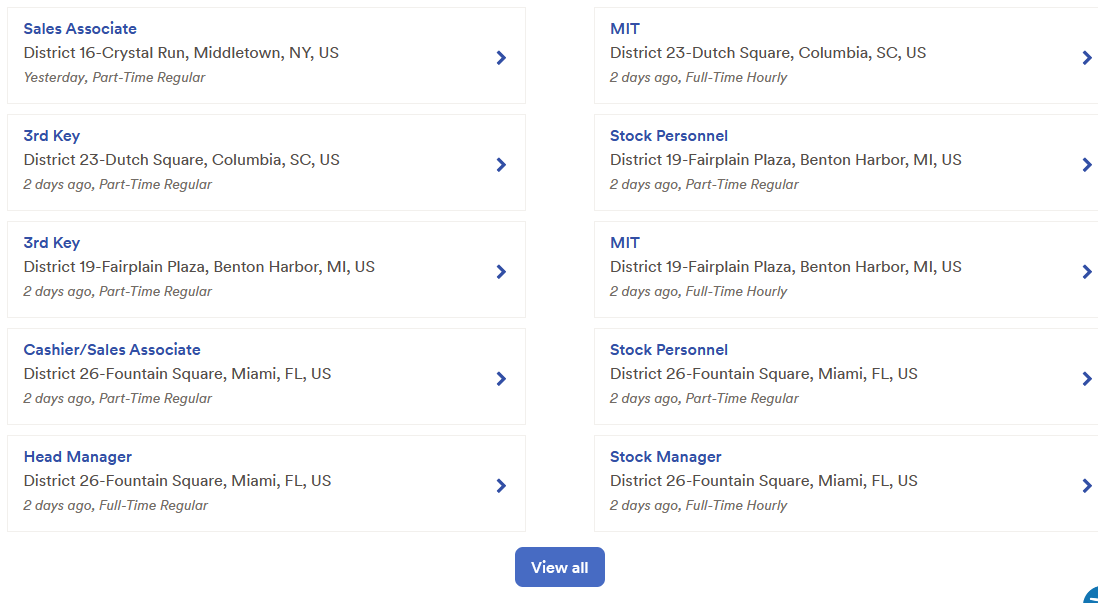This screenshot has width=1098, height=603.
Task: Open the 3rd Key link for Dutch Square, Columbia
Action: [x=52, y=136]
